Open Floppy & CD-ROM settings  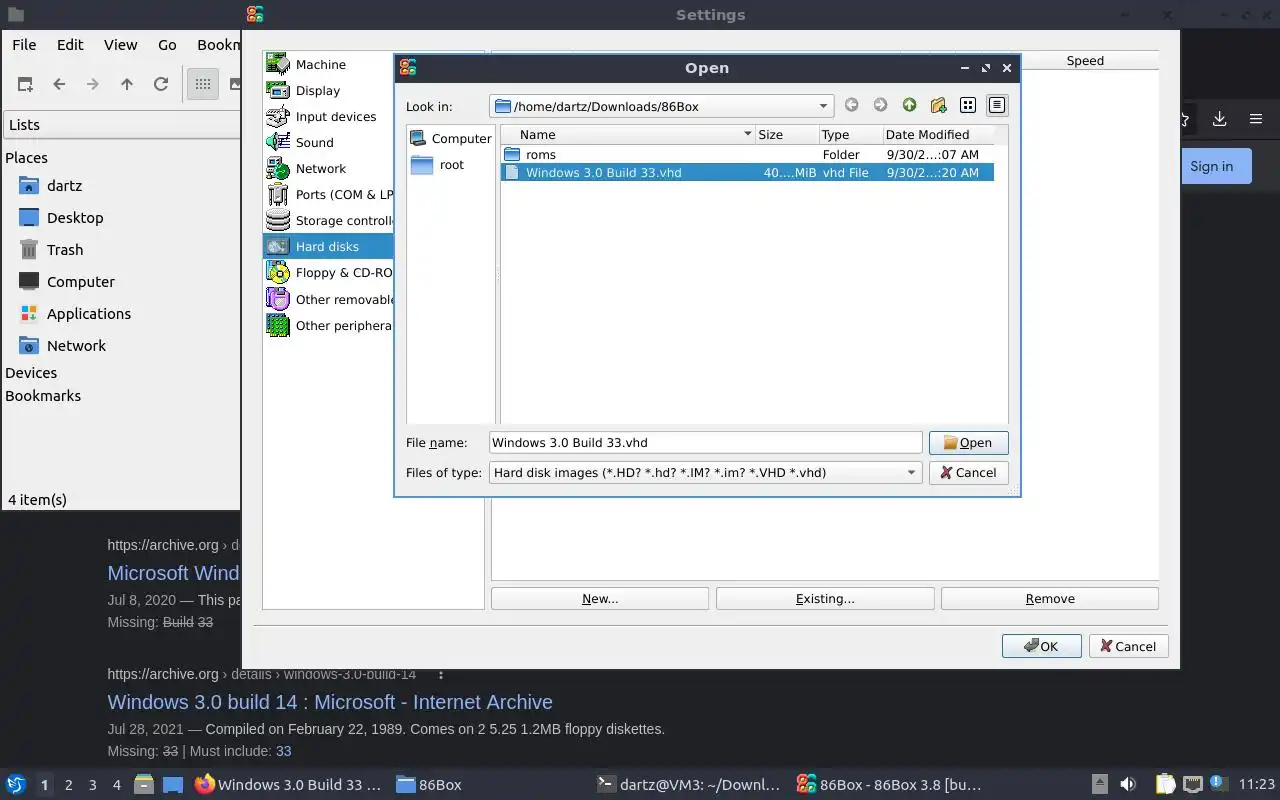328,272
